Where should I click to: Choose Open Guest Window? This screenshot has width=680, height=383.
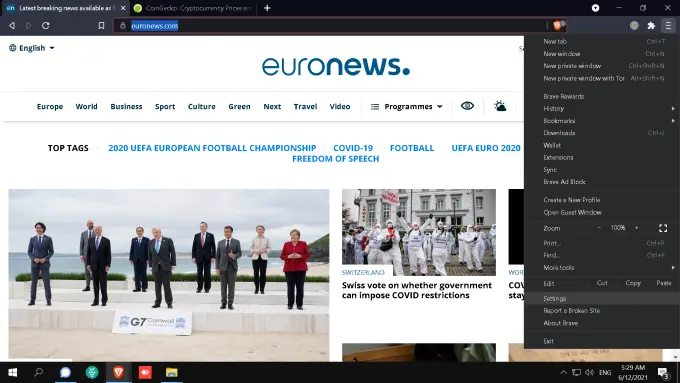(602, 213)
